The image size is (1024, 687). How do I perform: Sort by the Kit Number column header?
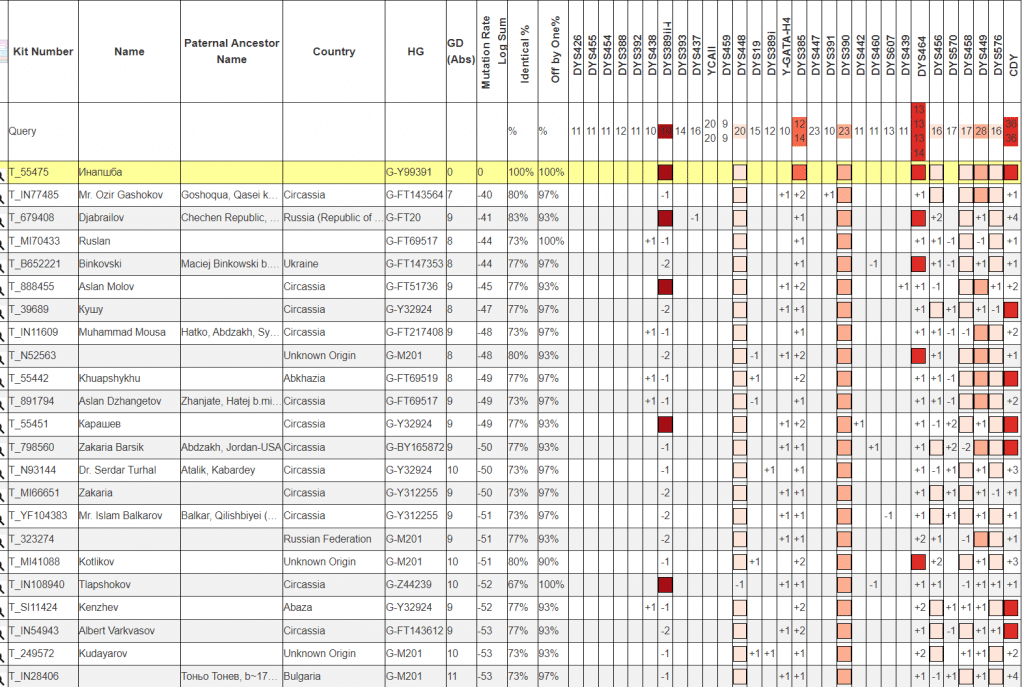(43, 52)
